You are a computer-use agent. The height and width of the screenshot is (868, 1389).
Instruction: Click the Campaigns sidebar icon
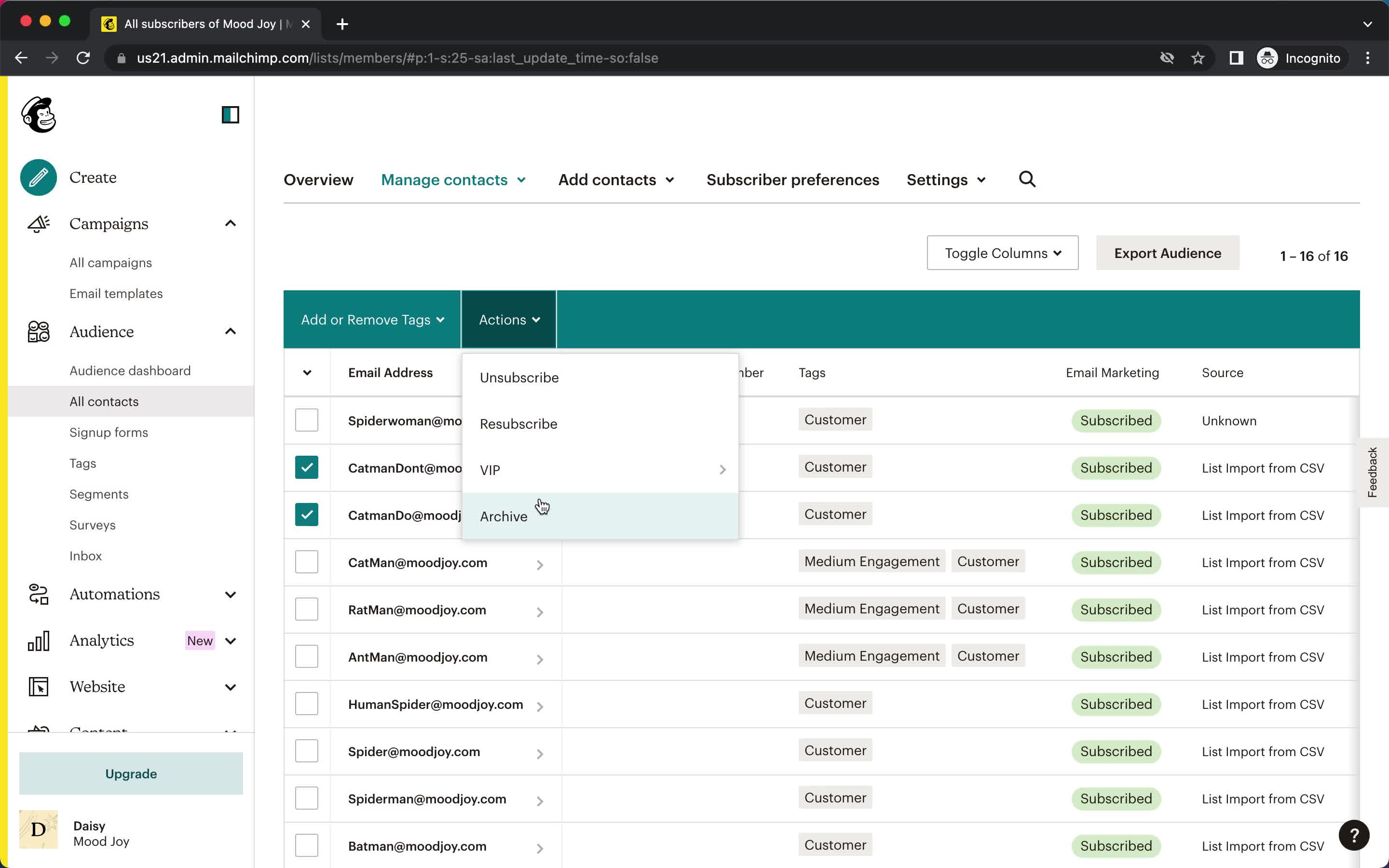(x=38, y=223)
